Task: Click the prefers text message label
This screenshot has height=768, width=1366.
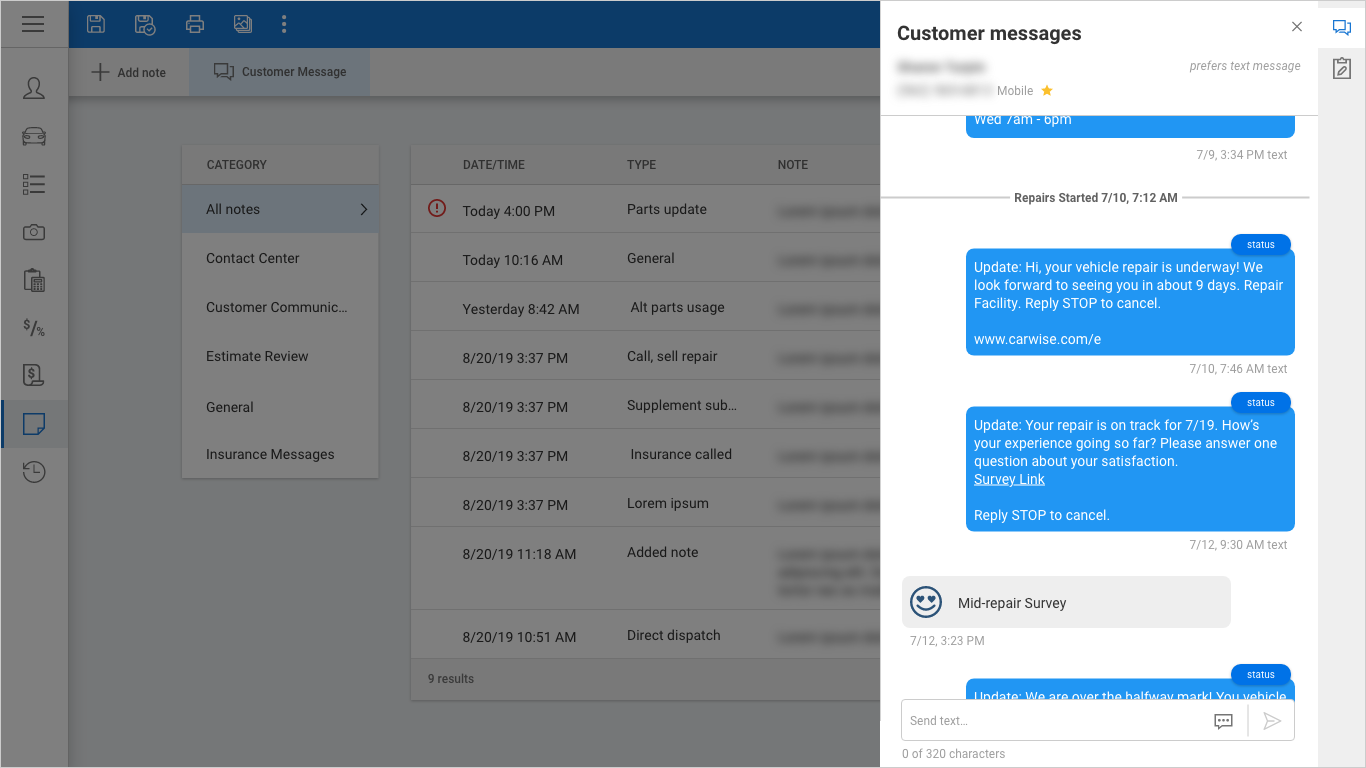Action: tap(1245, 66)
